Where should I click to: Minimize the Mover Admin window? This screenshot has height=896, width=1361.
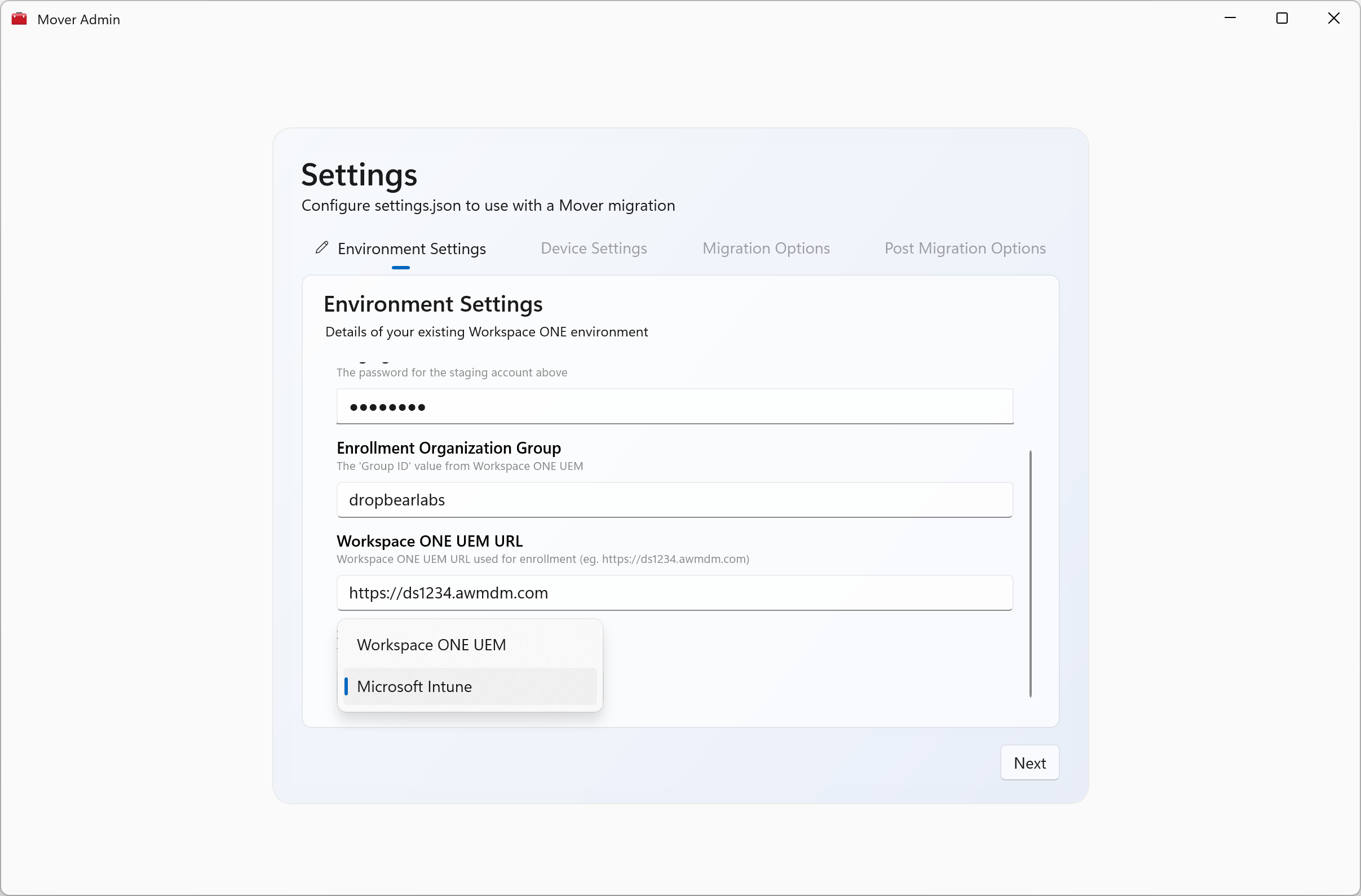click(1230, 18)
